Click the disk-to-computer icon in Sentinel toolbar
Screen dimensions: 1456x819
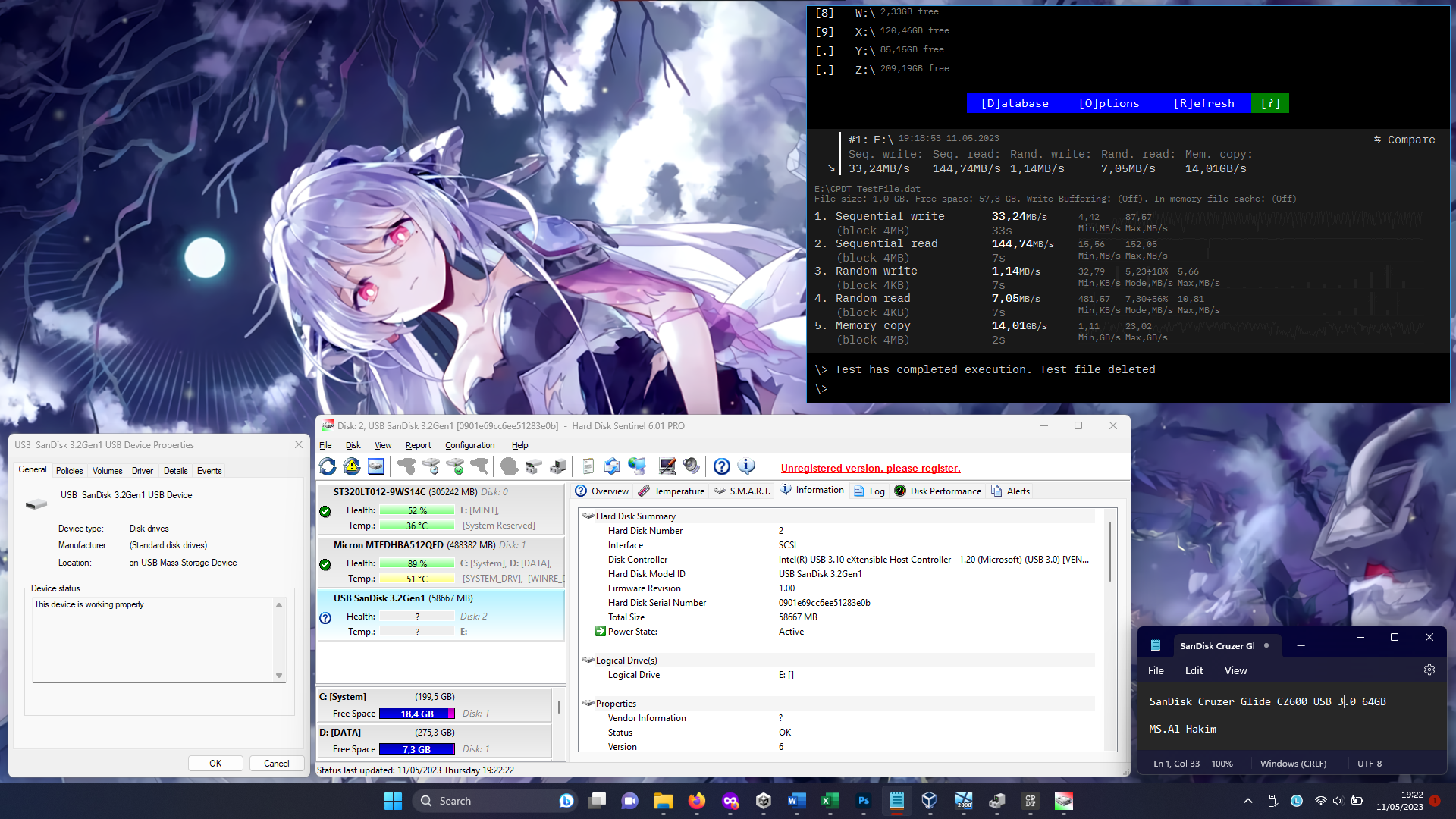pos(558,466)
